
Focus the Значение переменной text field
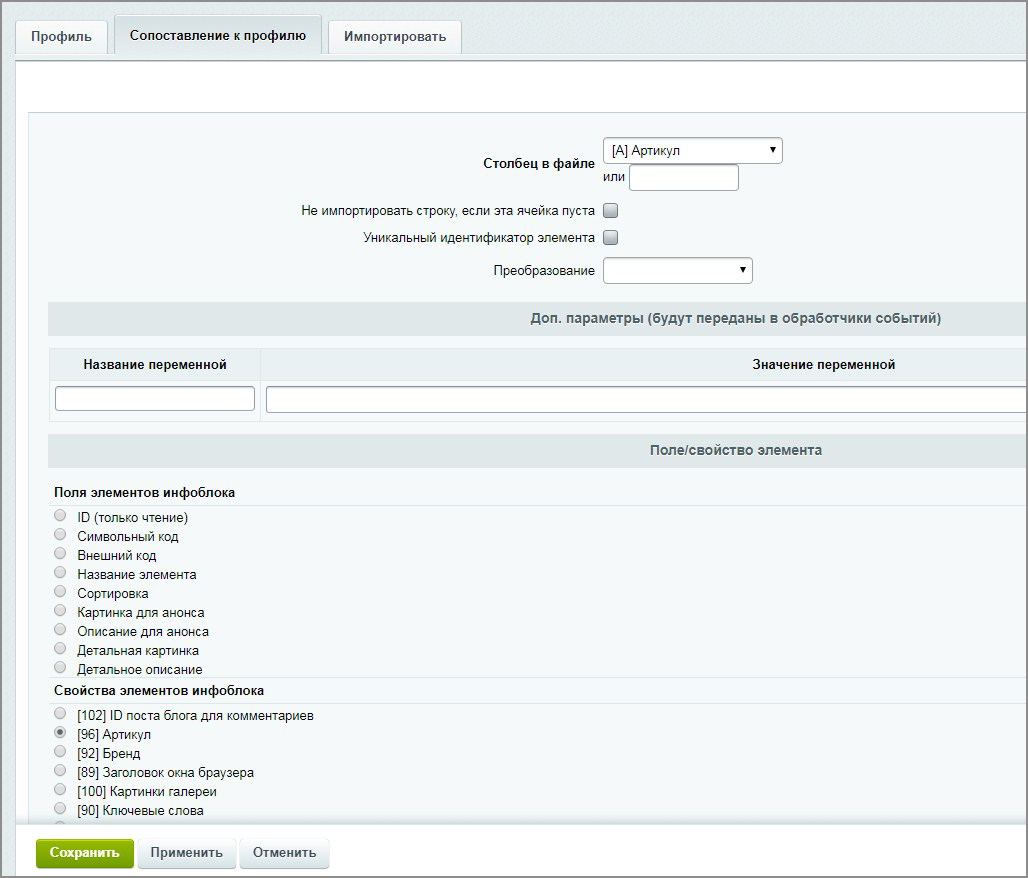tap(645, 400)
